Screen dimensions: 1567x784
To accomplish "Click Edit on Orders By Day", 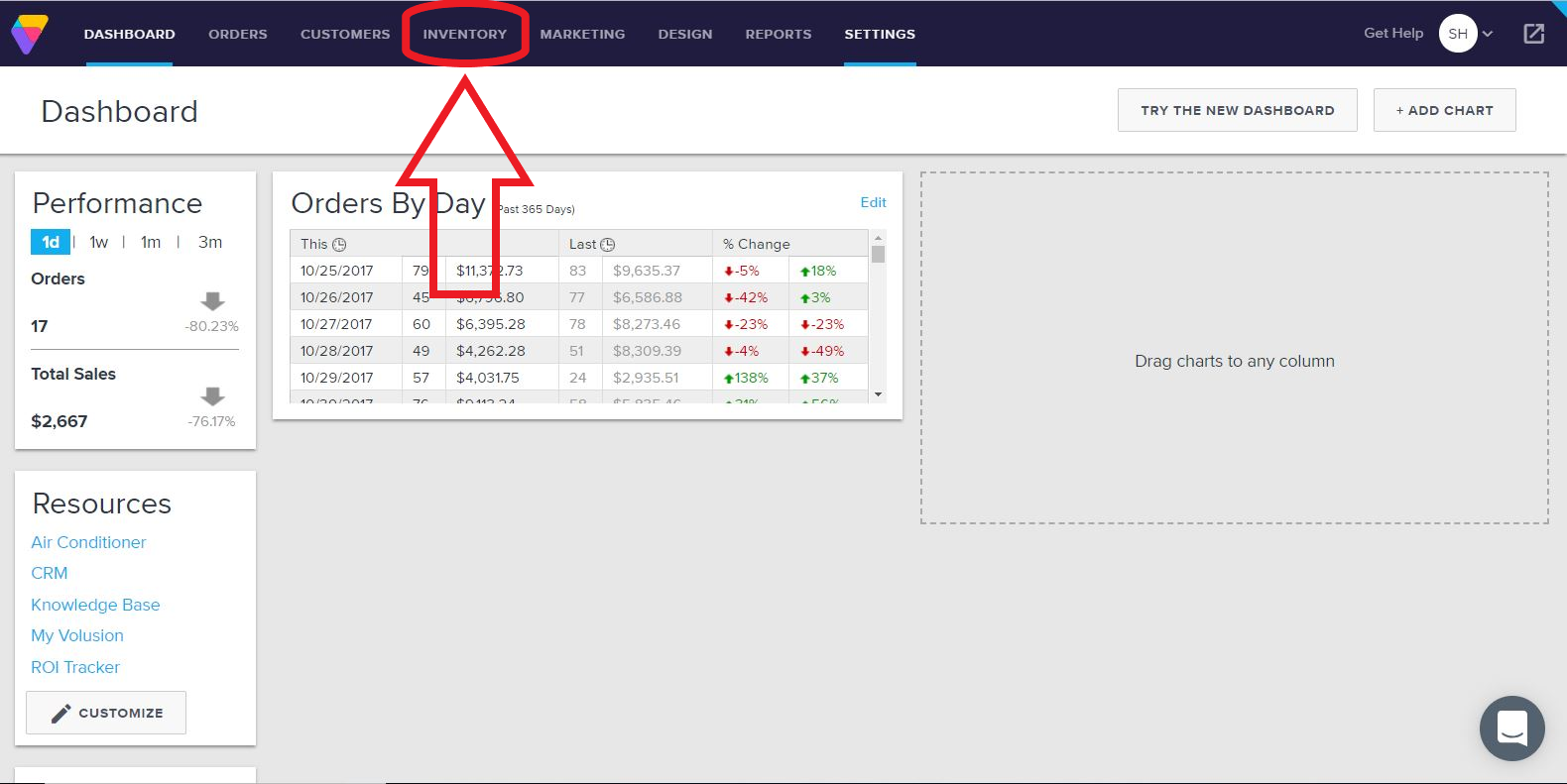I will pos(873,202).
